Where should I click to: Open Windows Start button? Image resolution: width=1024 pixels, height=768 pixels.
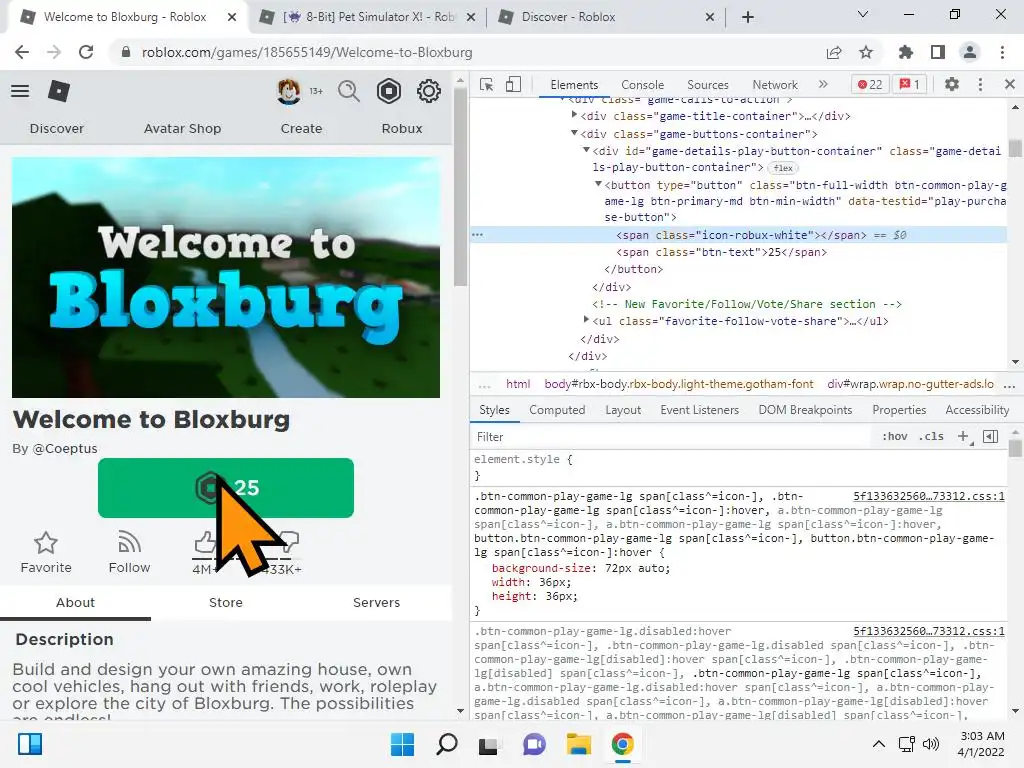(402, 744)
